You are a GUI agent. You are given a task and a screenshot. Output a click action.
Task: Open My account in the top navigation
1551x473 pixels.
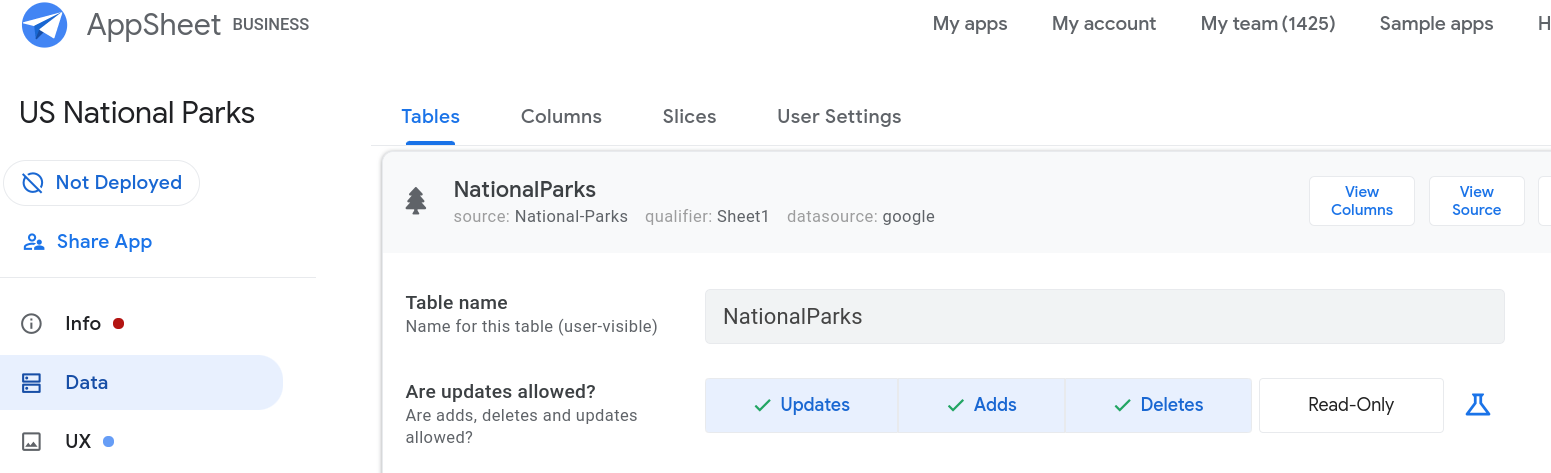click(x=1104, y=24)
